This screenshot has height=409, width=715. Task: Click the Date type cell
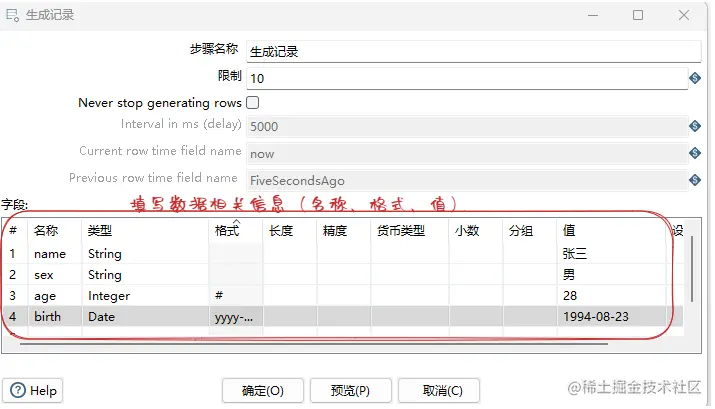coord(145,316)
